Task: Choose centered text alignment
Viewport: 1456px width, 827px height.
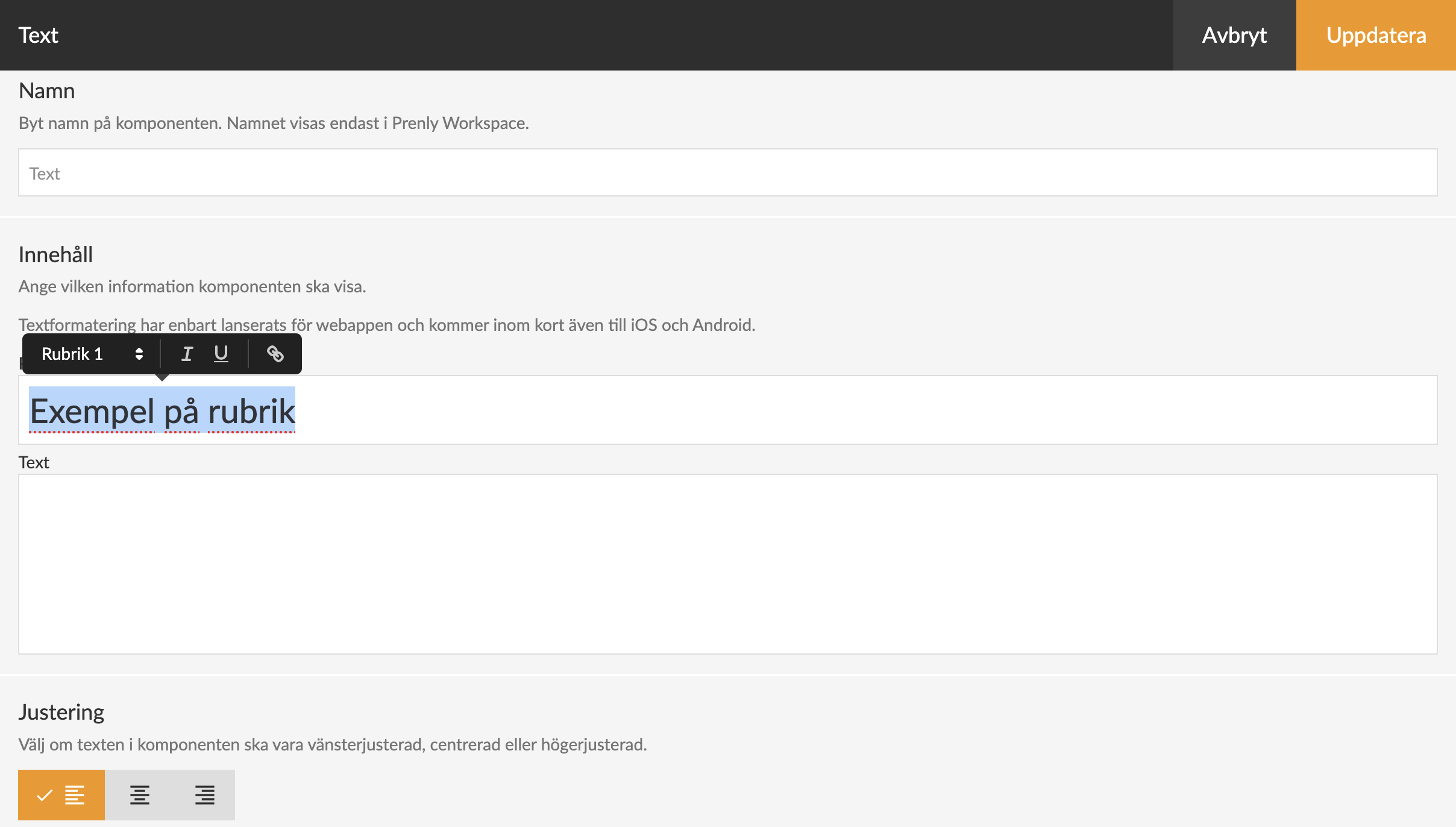Action: [x=140, y=795]
